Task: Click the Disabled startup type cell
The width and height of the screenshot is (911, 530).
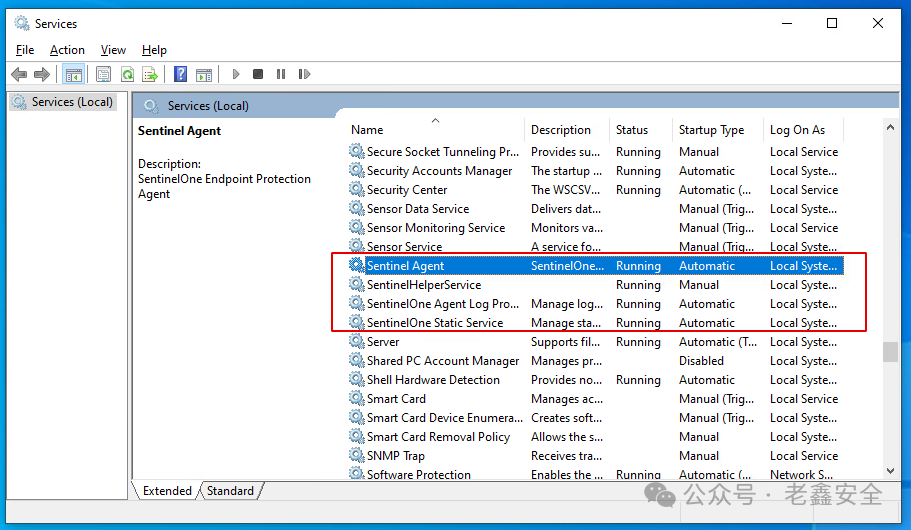Action: (701, 361)
